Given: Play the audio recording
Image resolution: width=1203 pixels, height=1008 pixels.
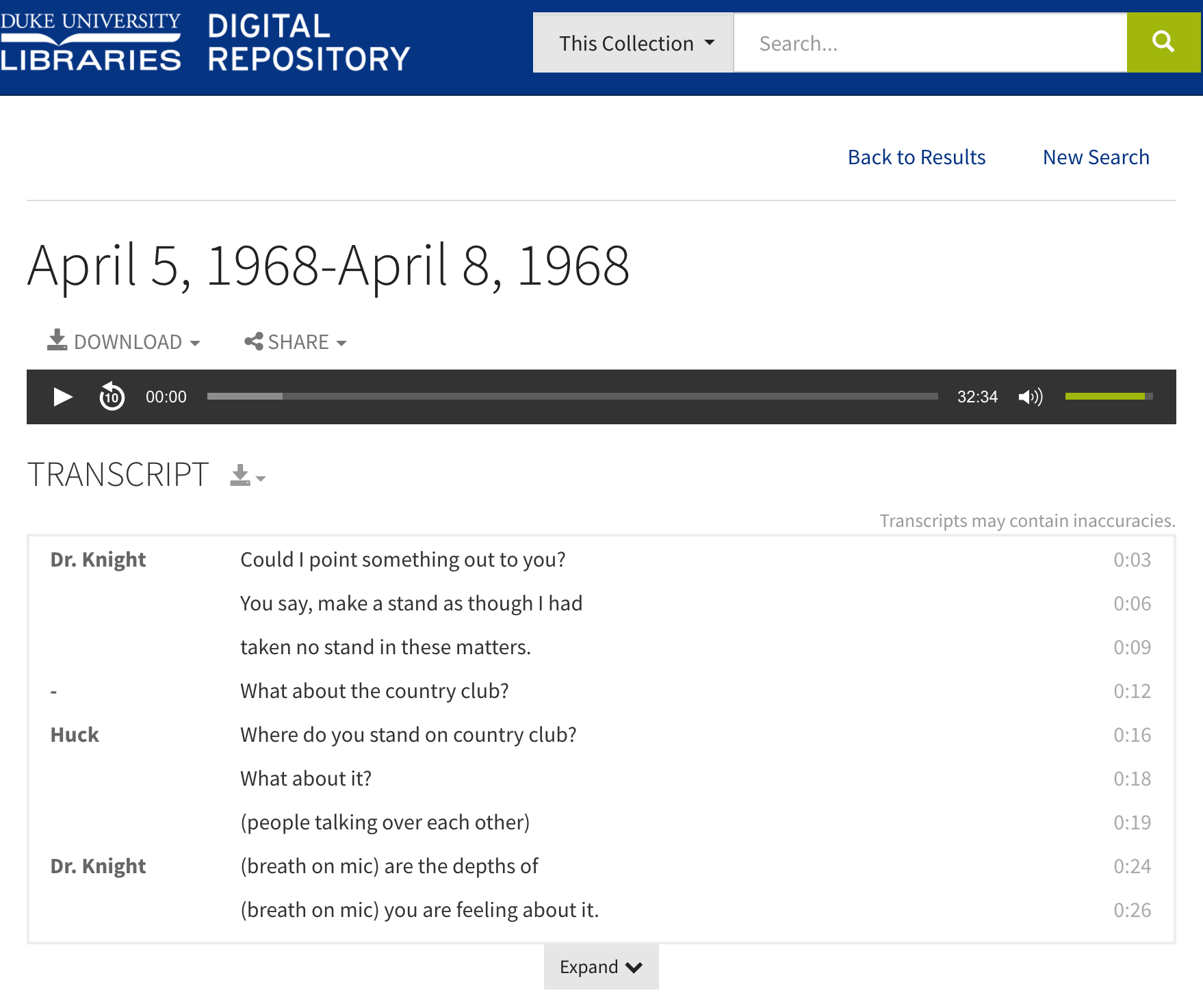Looking at the screenshot, I should (x=62, y=397).
